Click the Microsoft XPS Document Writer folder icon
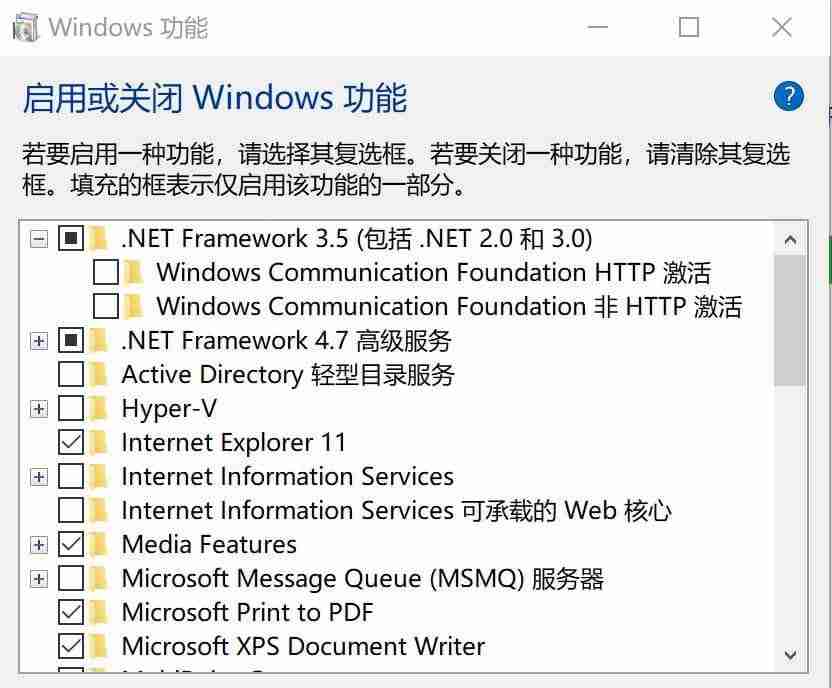 100,646
